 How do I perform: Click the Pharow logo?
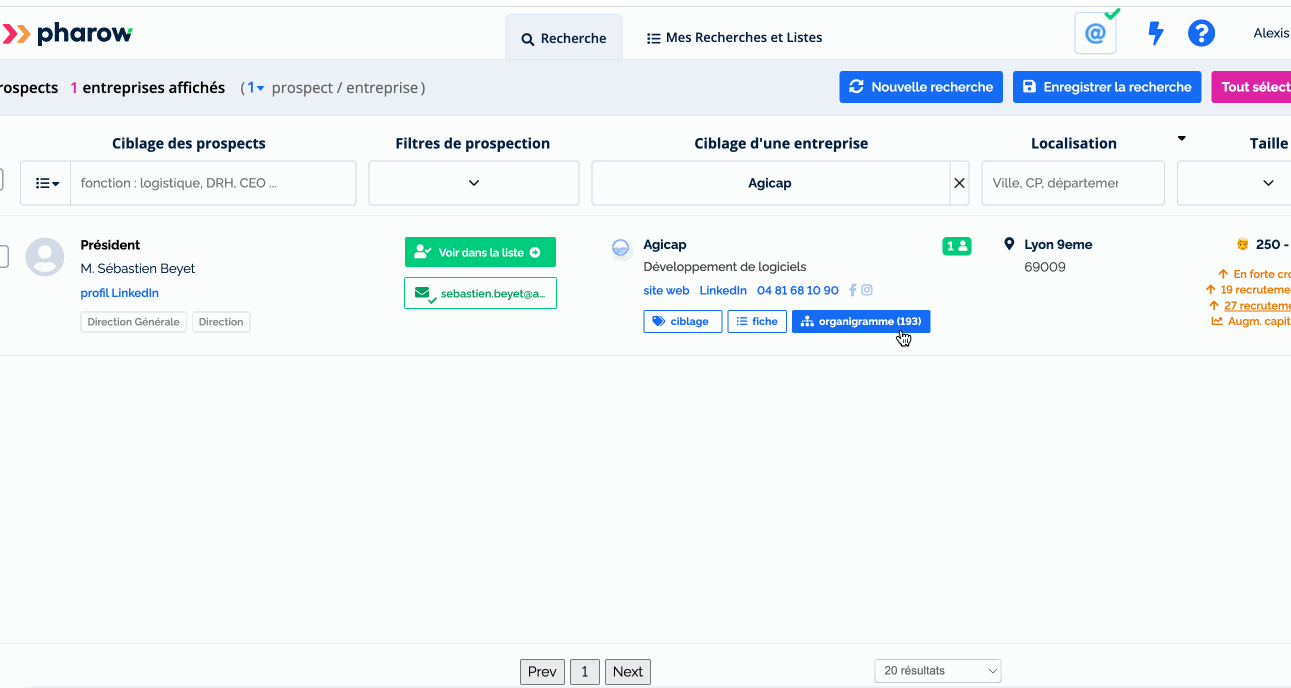tap(66, 34)
